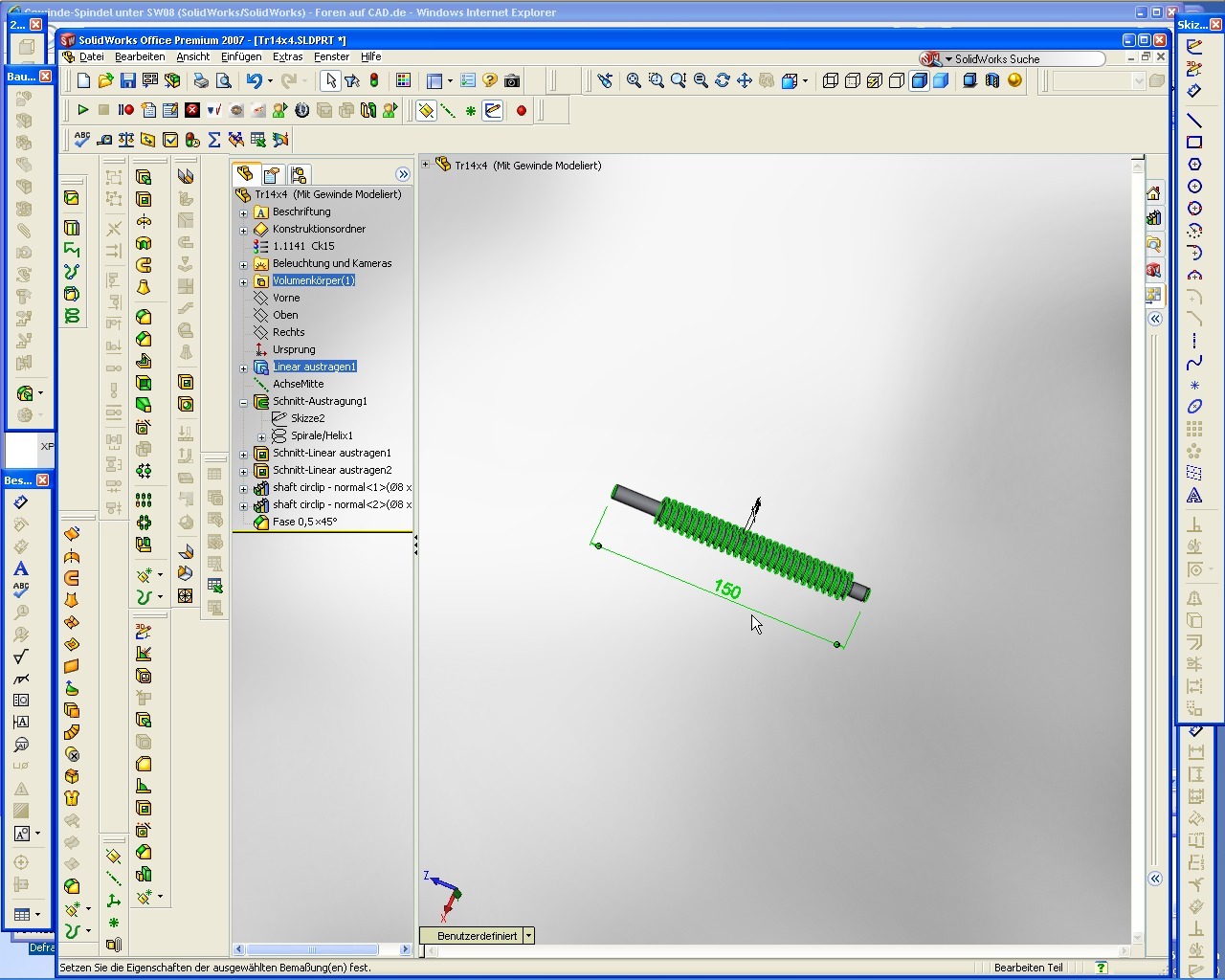Expand the Volumenkörper(1) folder
1225x980 pixels.
(x=243, y=281)
